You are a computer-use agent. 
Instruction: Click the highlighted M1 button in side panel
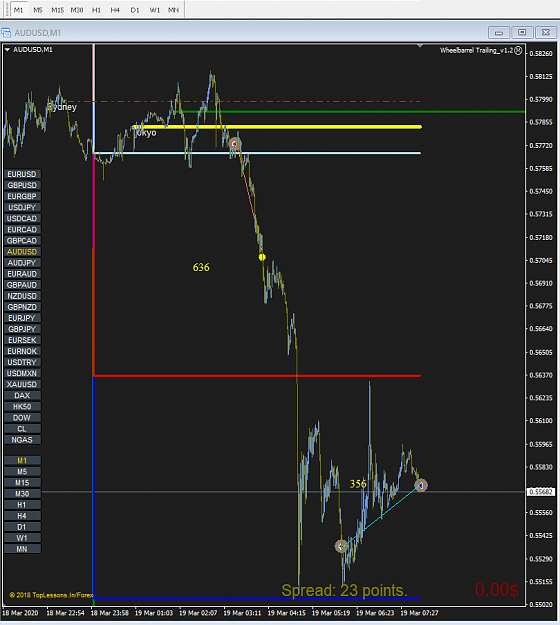coord(22,461)
